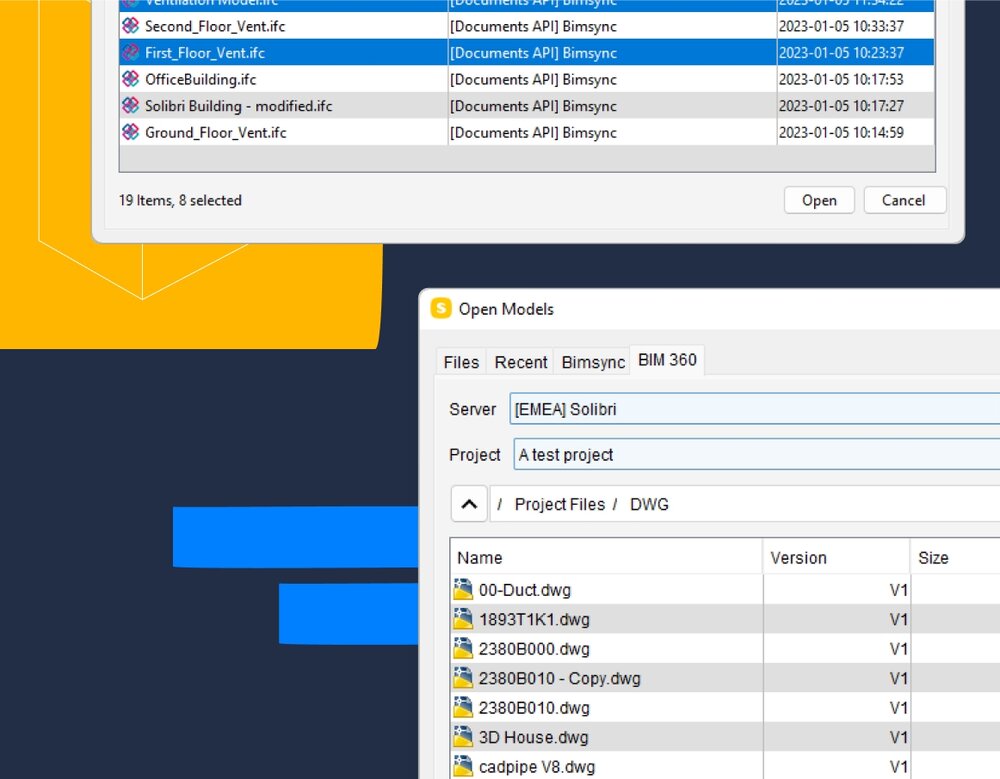
Task: Click the IFC icon beside Solibri Building - modified.ifc
Action: [x=131, y=105]
